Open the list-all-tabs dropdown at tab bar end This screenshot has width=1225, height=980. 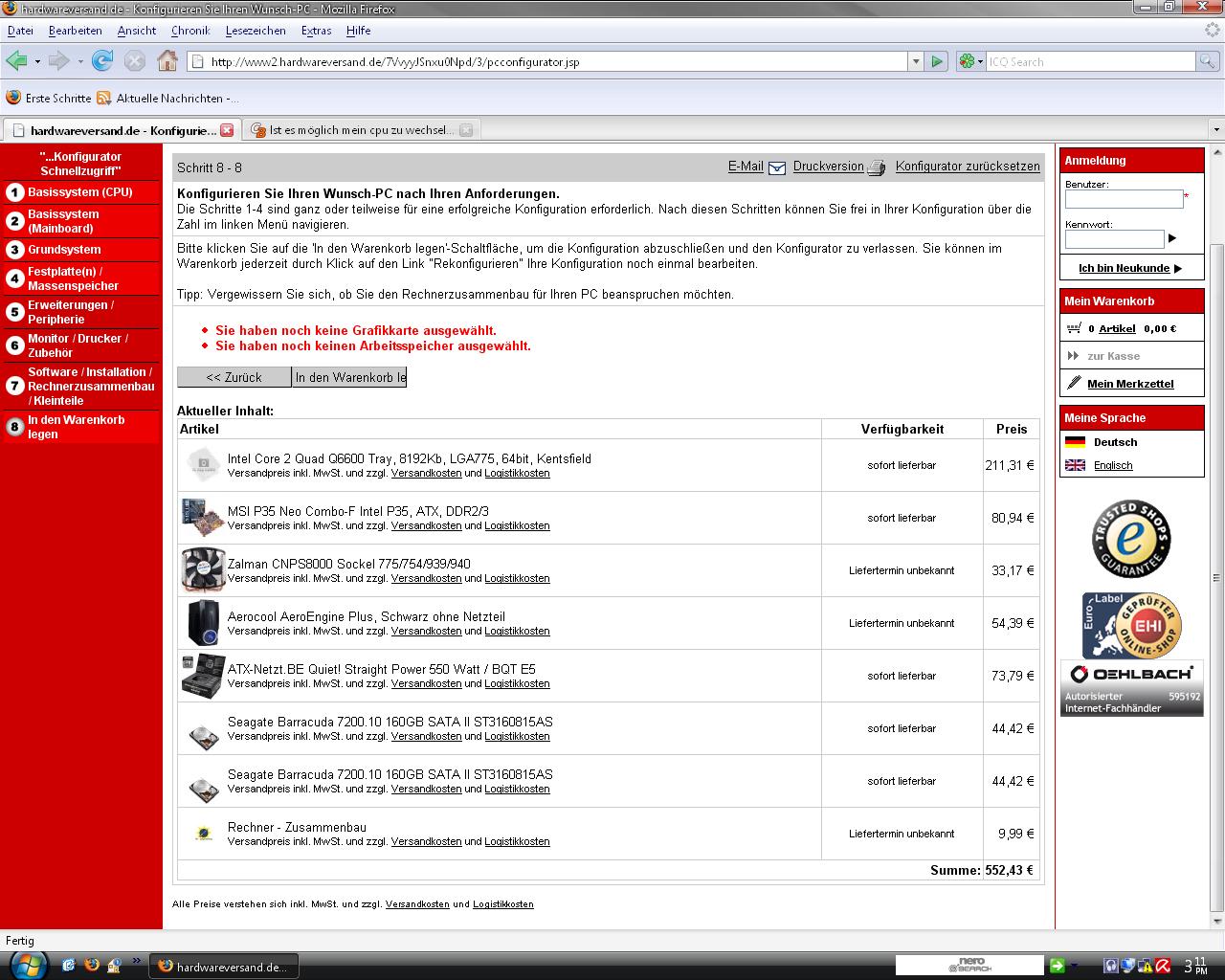pos(1215,130)
